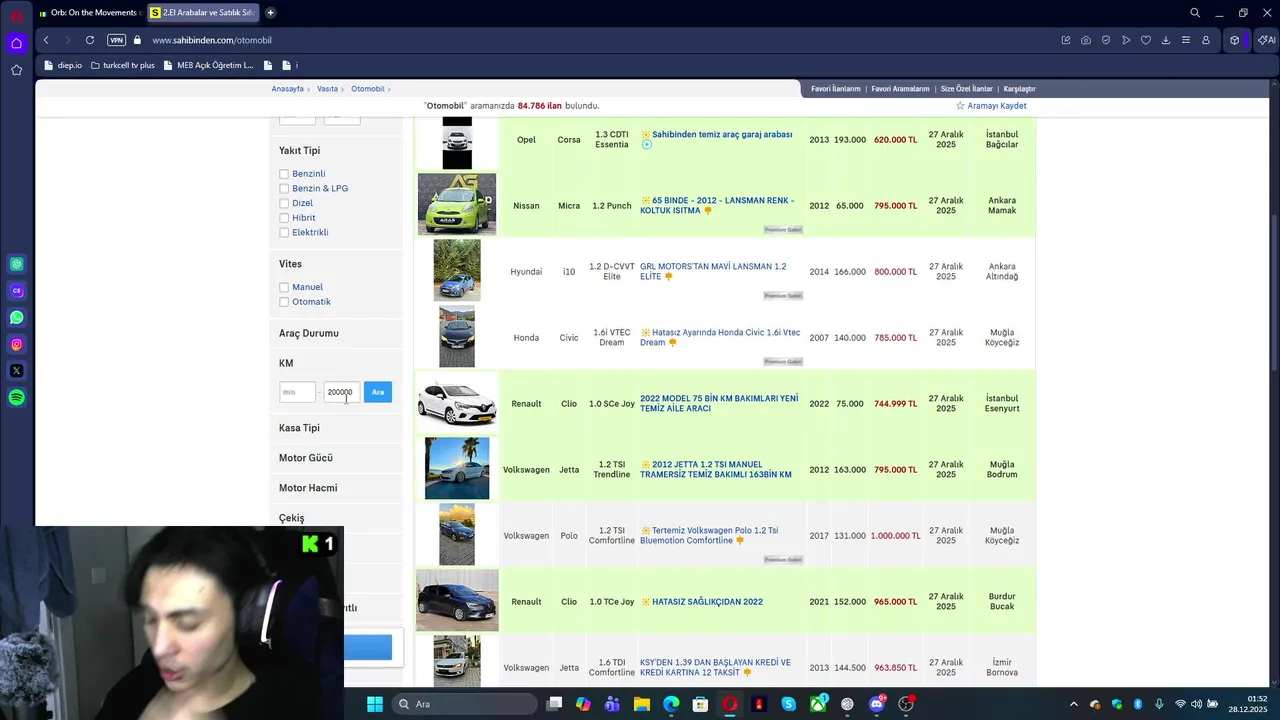Open the tab search magnifier icon
1280x720 pixels.
(1195, 13)
